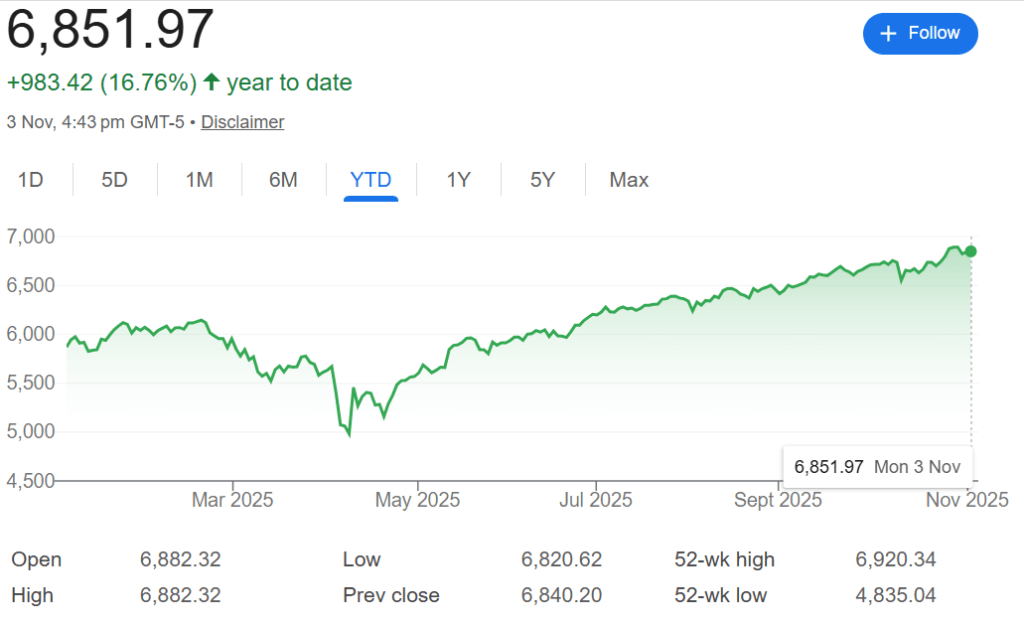Click the Prev close value 6,840.20
Screen dimensions: 1024x629
click(560, 595)
